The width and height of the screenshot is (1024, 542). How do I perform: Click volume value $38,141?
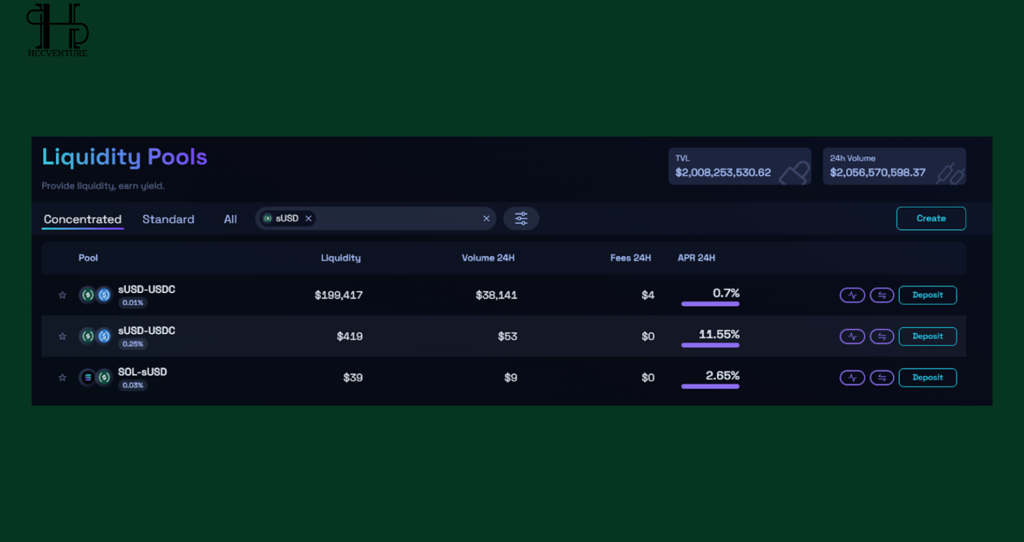click(496, 295)
